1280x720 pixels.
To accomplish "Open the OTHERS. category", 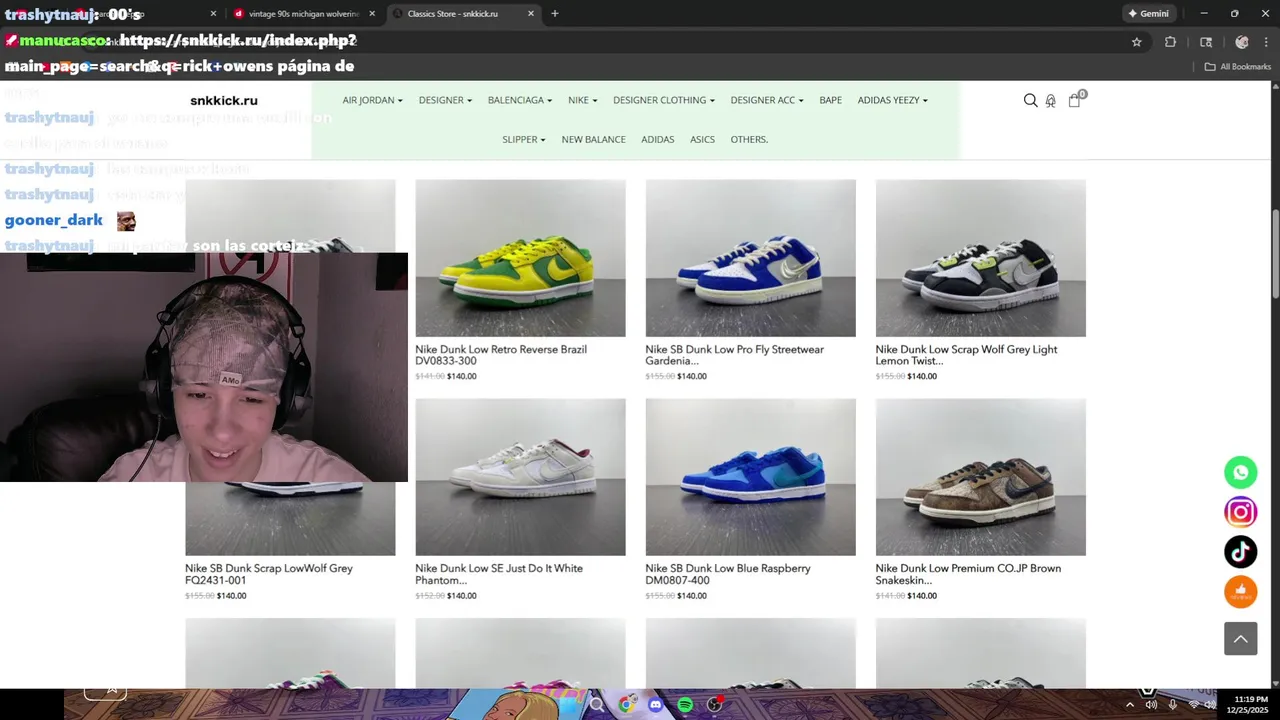I will click(x=749, y=139).
